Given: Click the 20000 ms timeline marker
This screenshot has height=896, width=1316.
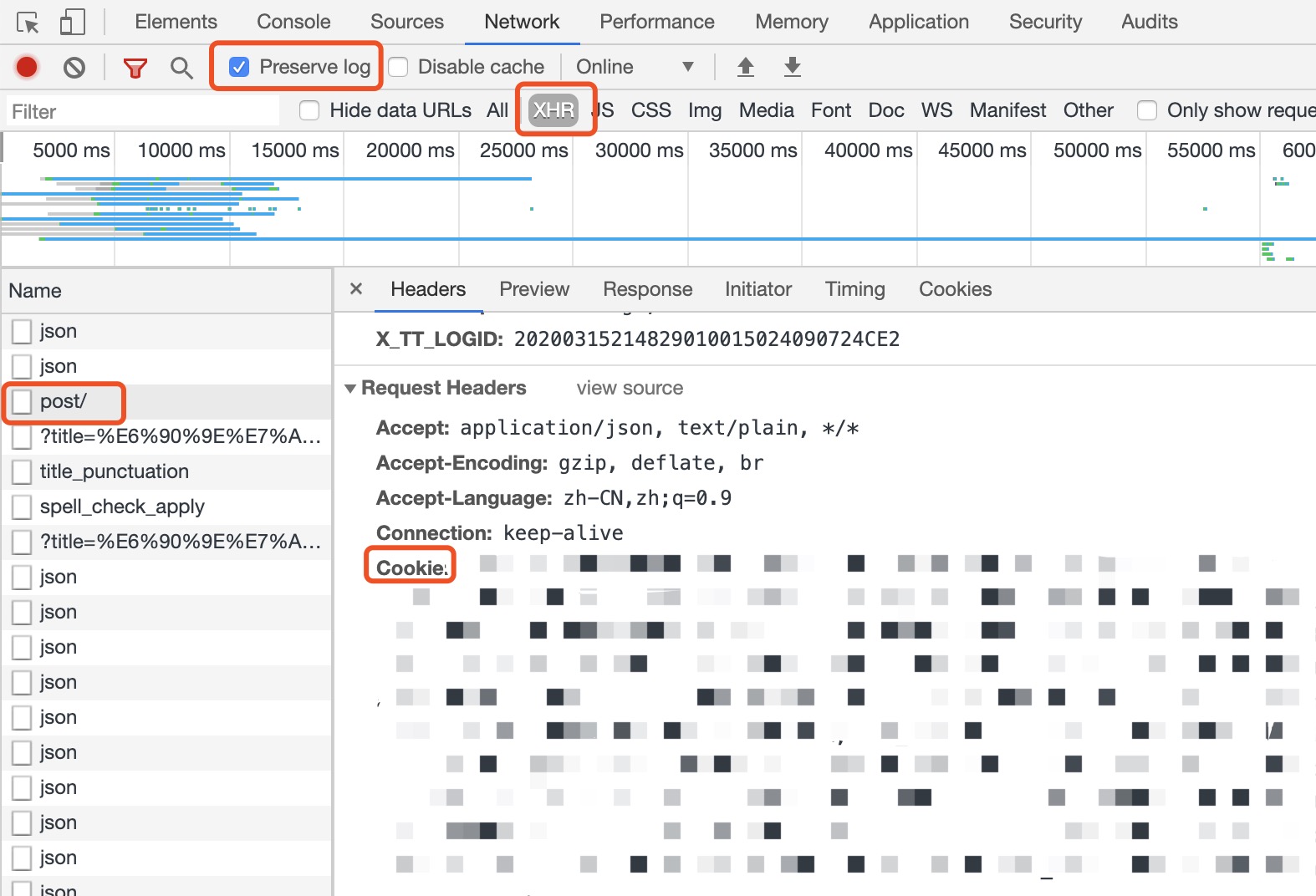Looking at the screenshot, I should (410, 150).
